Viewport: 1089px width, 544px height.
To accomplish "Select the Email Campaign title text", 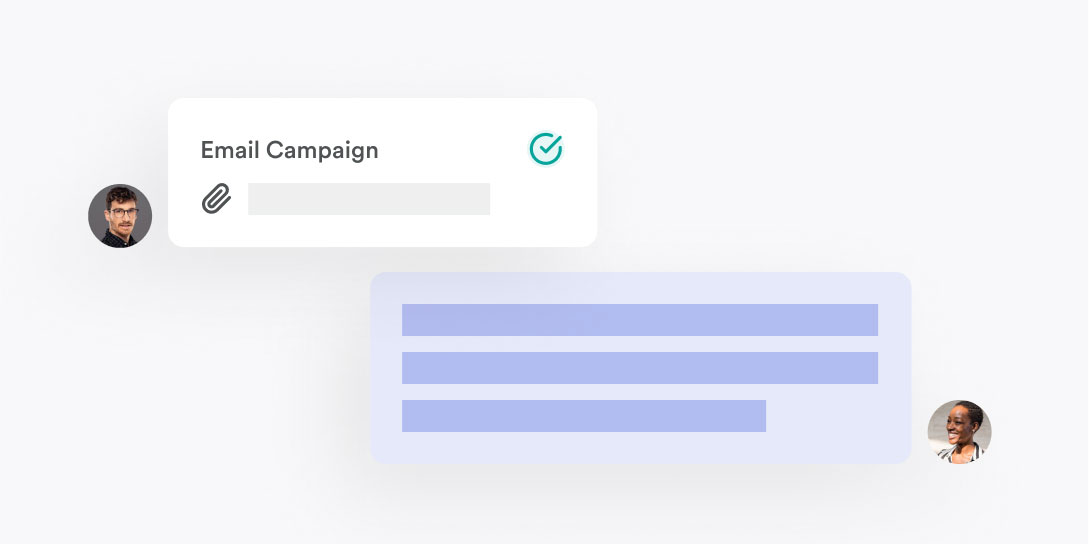I will pyautogui.click(x=290, y=150).
